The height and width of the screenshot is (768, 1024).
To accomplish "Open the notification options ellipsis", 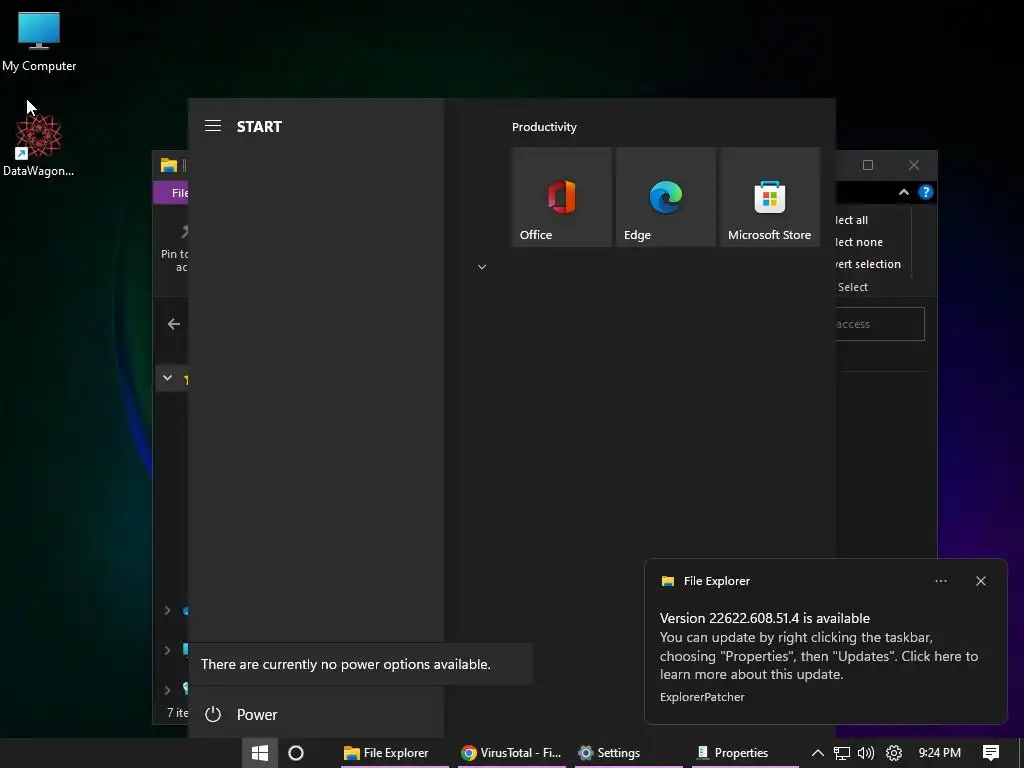I will pos(940,581).
